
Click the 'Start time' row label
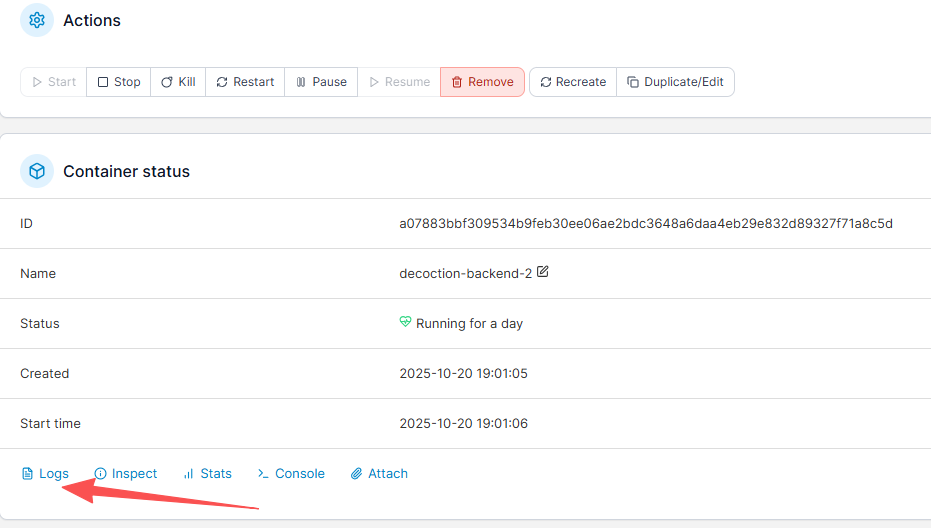[50, 423]
